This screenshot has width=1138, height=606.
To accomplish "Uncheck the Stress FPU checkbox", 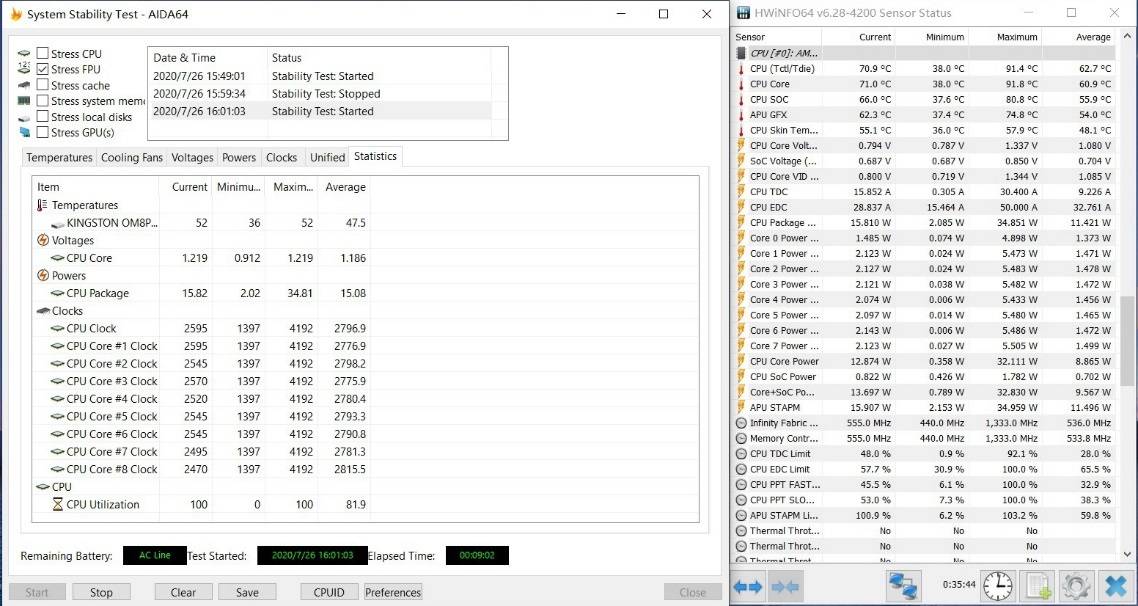I will click(43, 70).
